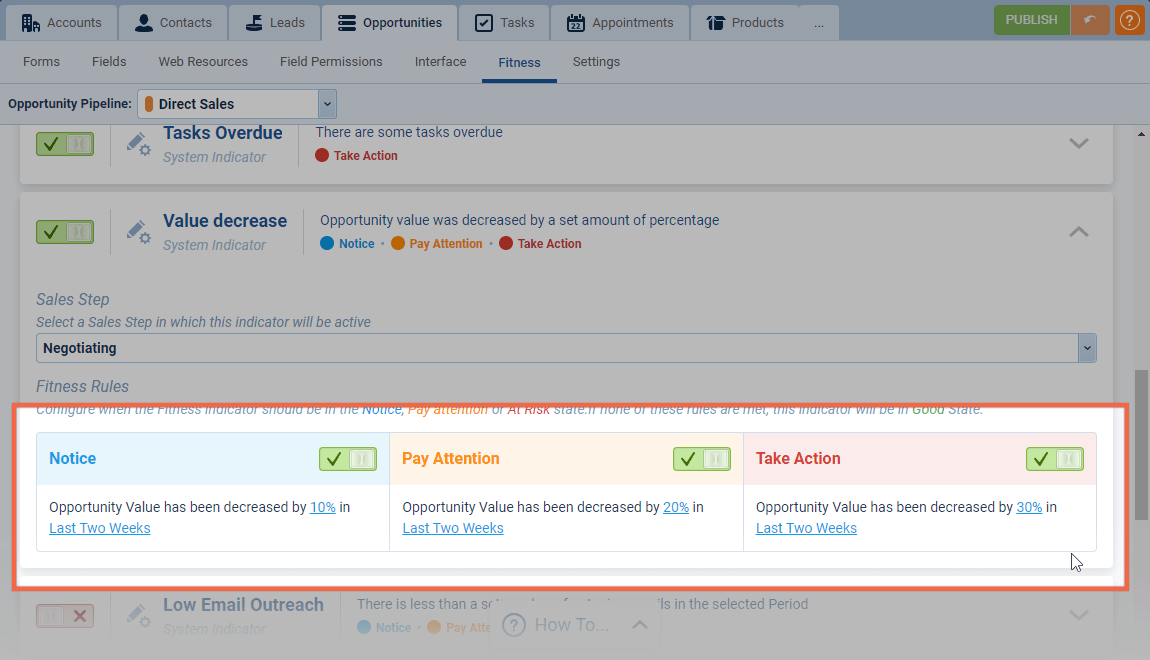Click the Accounts building icon
Image resolution: width=1150 pixels, height=660 pixels.
(x=30, y=22)
